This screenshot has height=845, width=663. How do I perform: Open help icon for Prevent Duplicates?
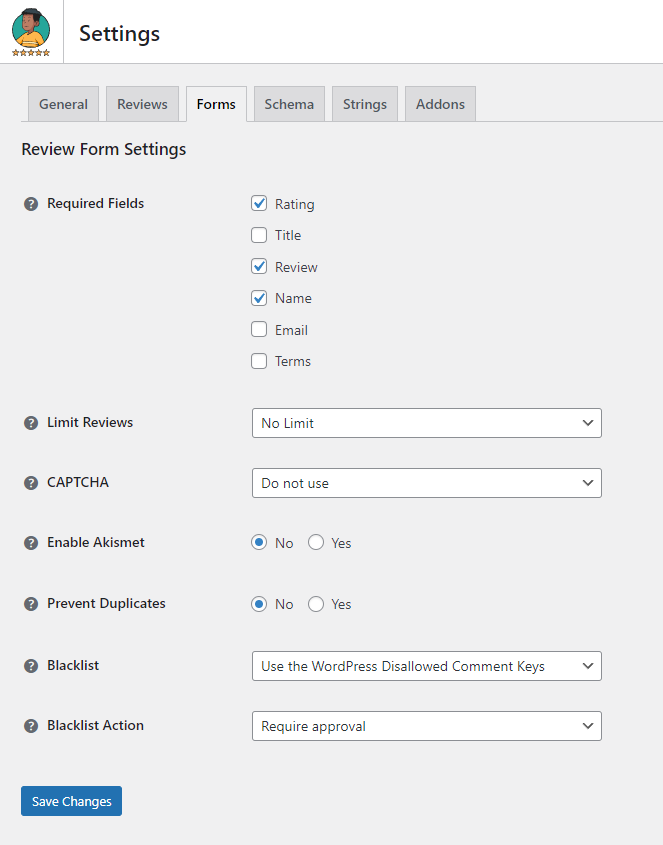31,604
